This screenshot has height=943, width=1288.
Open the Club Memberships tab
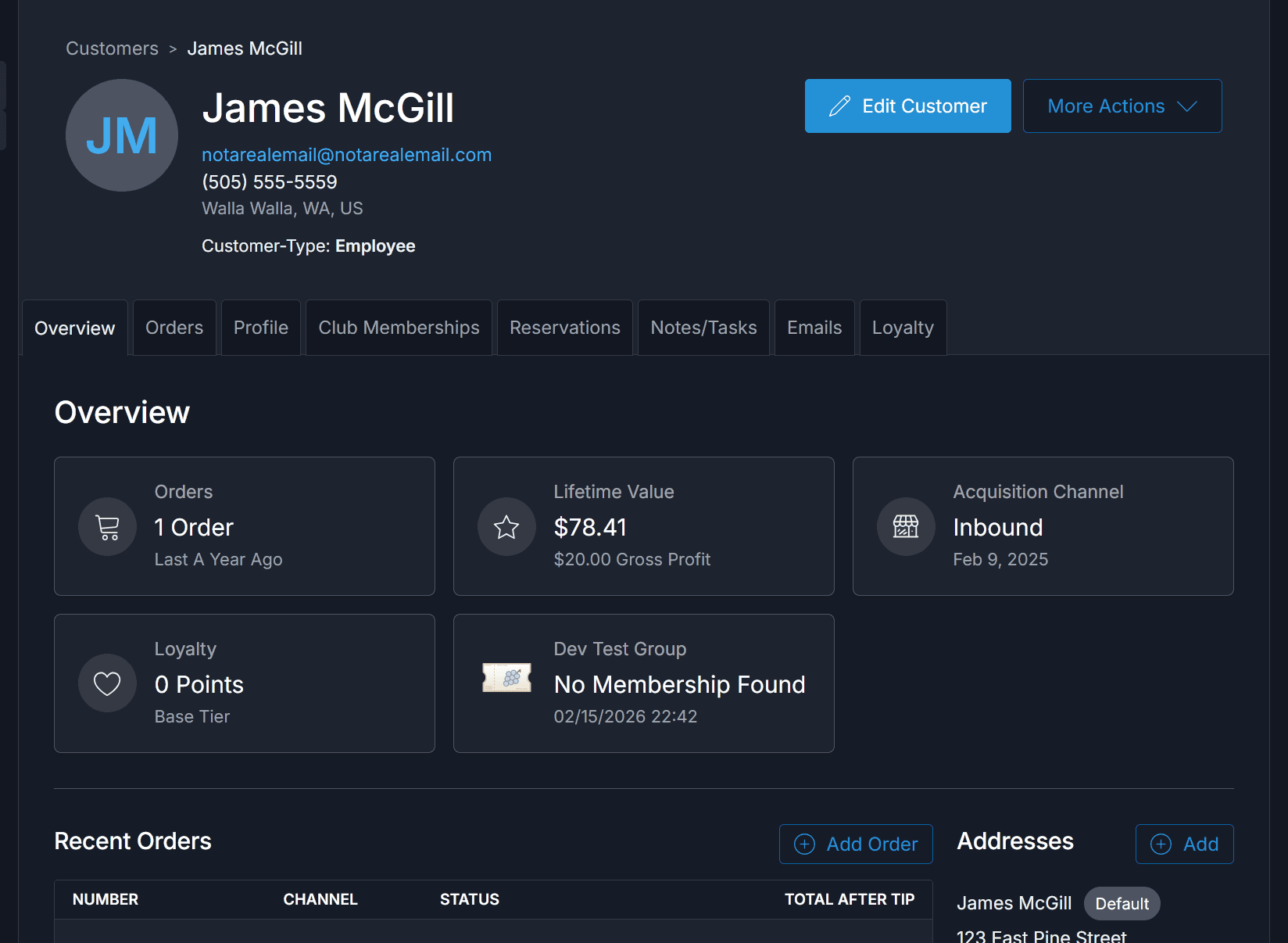399,328
